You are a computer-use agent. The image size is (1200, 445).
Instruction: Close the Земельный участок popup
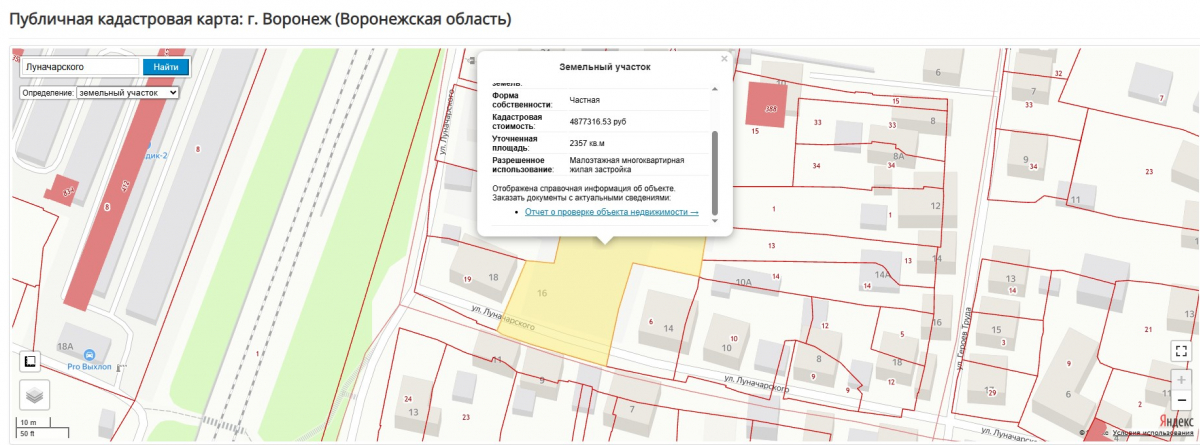tap(724, 59)
